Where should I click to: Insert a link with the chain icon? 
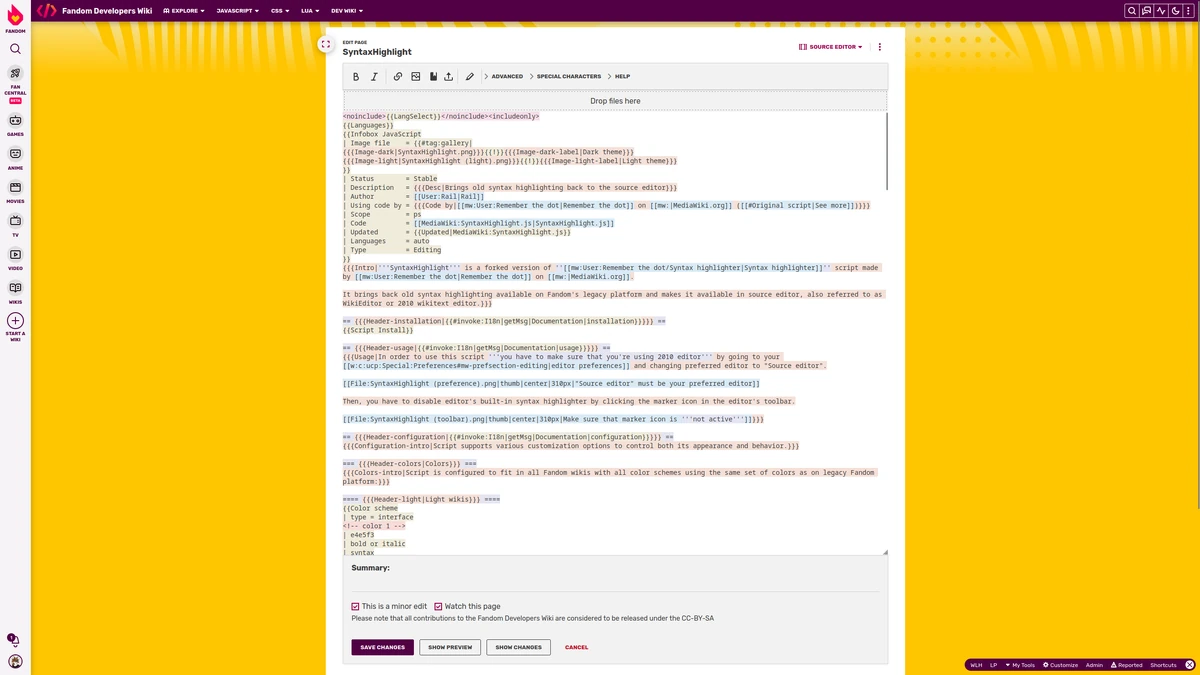397,76
